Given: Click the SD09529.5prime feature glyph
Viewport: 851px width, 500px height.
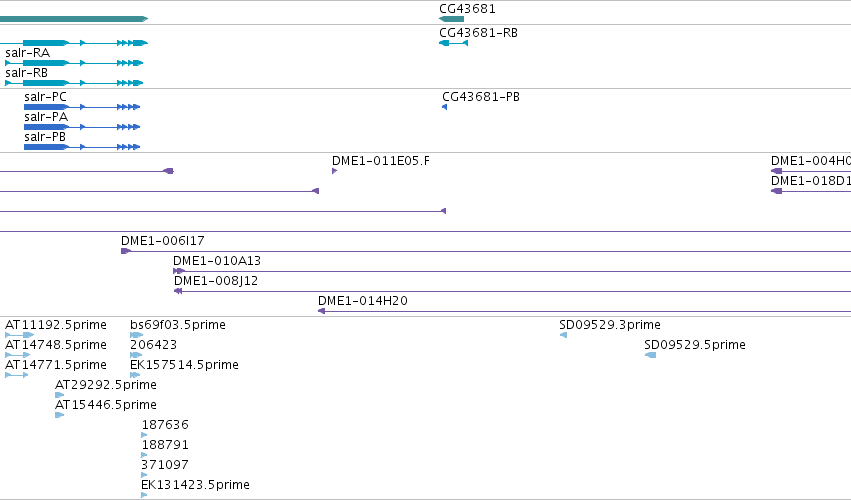Looking at the screenshot, I should [x=650, y=355].
